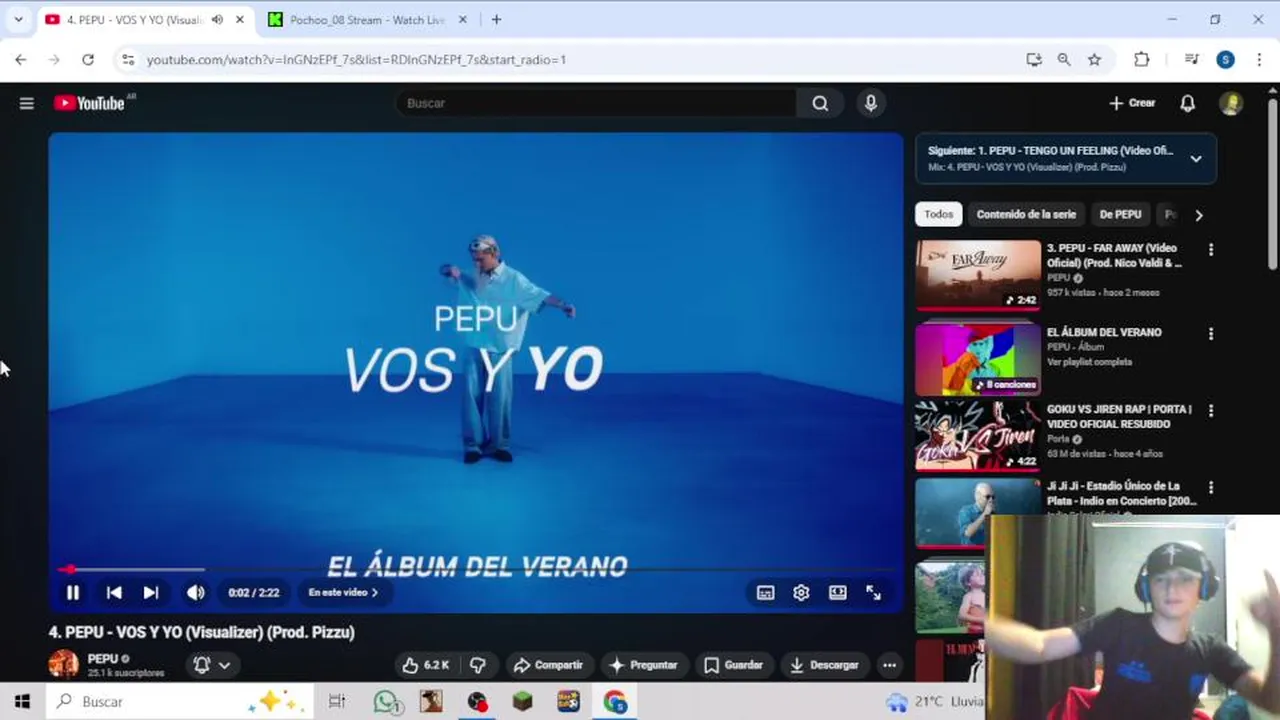Reload the current page
Viewport: 1280px width, 720px height.
click(x=88, y=60)
